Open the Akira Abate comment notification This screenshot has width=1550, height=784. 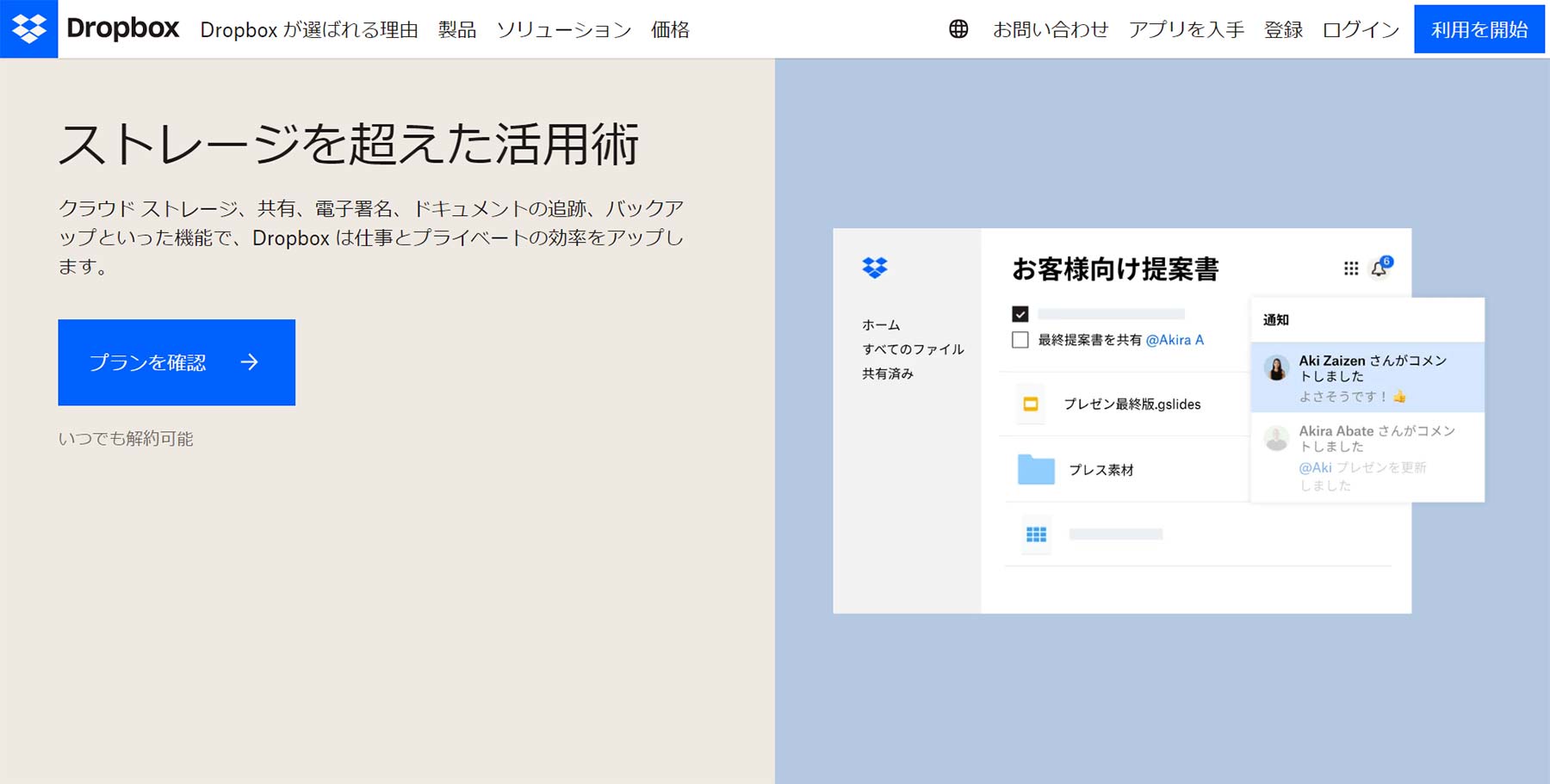click(x=1367, y=457)
